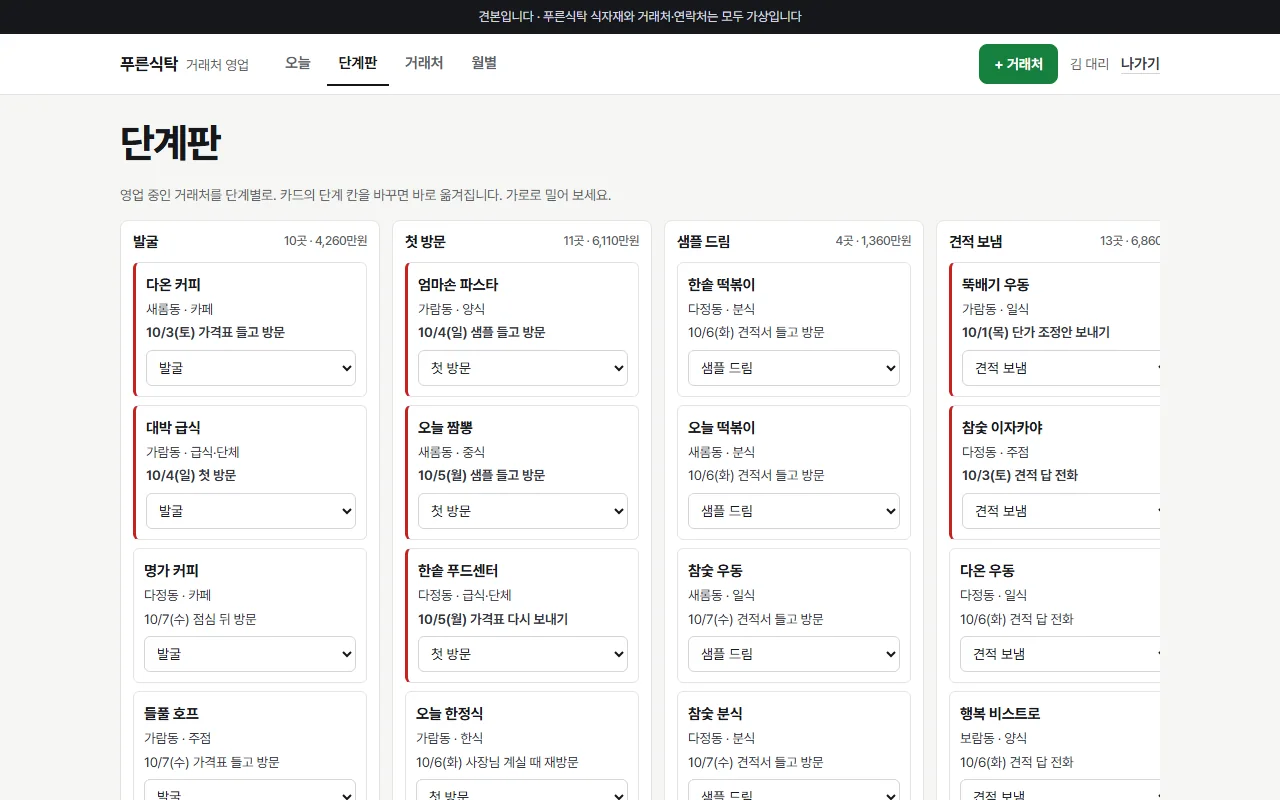Go to the 월별 tab
This screenshot has height=800, width=1280.
click(x=484, y=63)
